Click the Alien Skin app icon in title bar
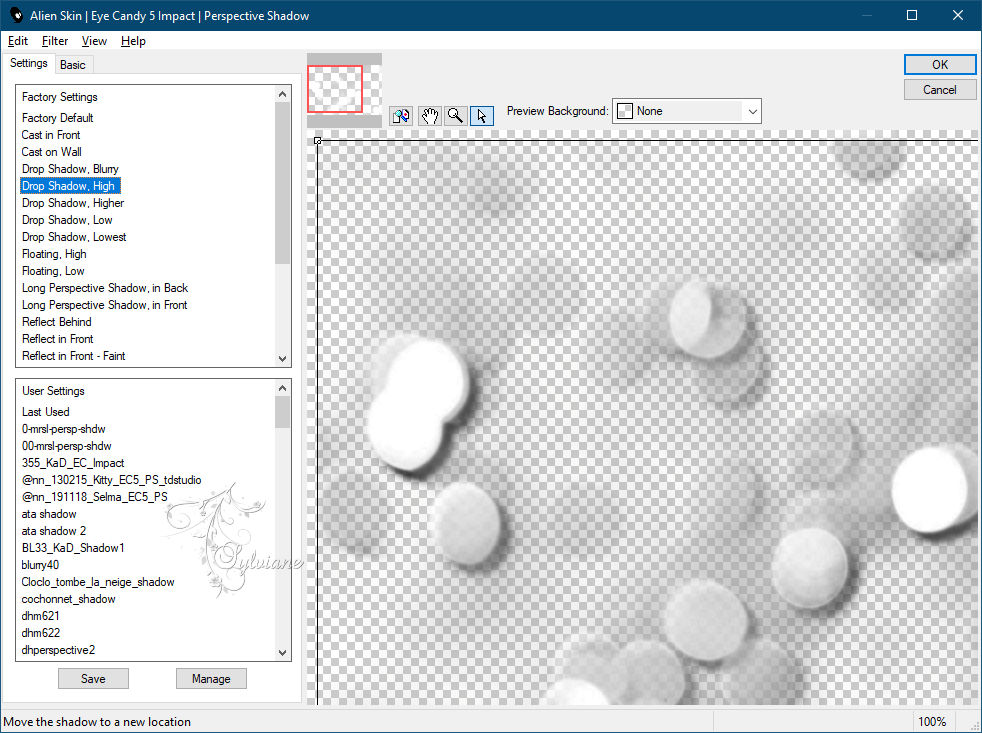The width and height of the screenshot is (982, 733). [x=16, y=15]
